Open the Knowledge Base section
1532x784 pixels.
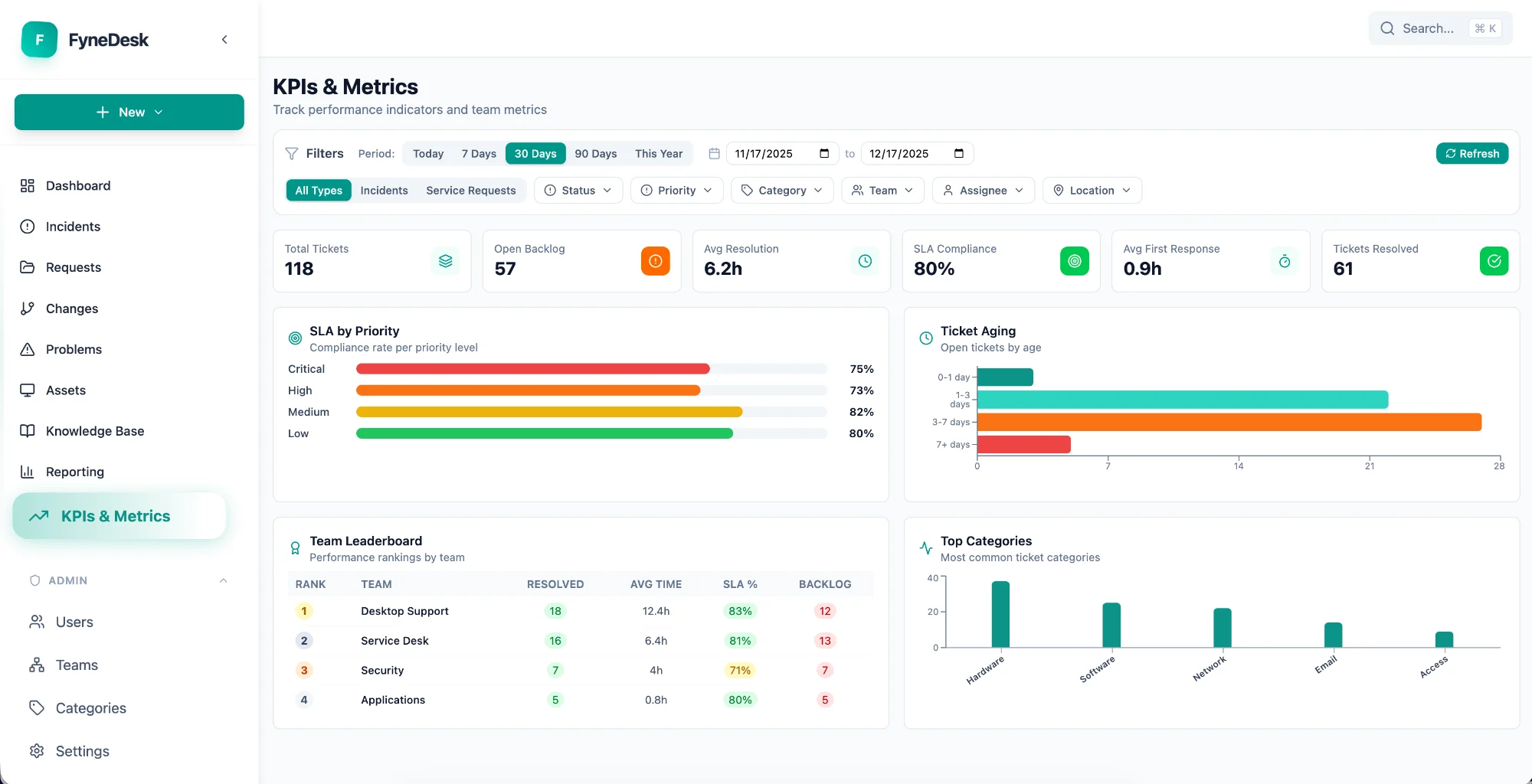[94, 431]
